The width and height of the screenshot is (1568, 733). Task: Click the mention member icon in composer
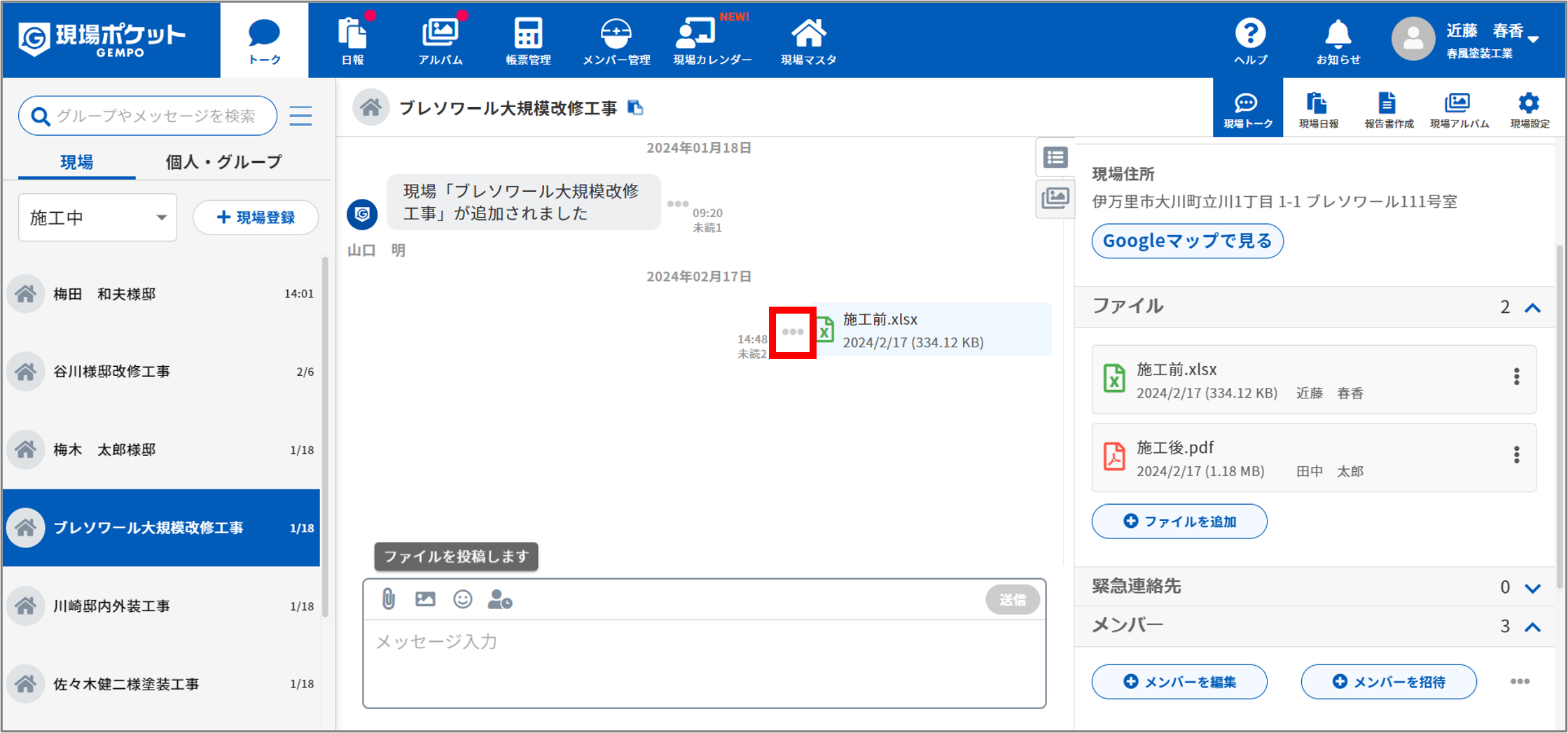[x=499, y=599]
